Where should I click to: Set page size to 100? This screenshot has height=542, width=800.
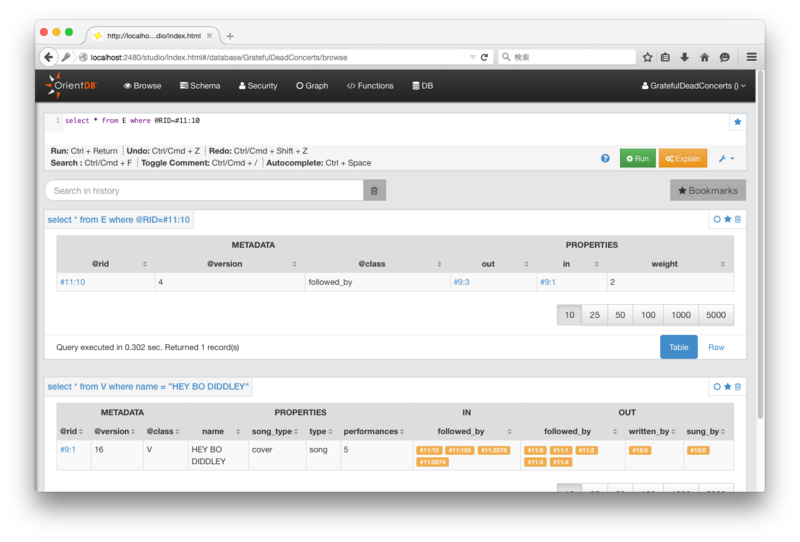pos(648,315)
